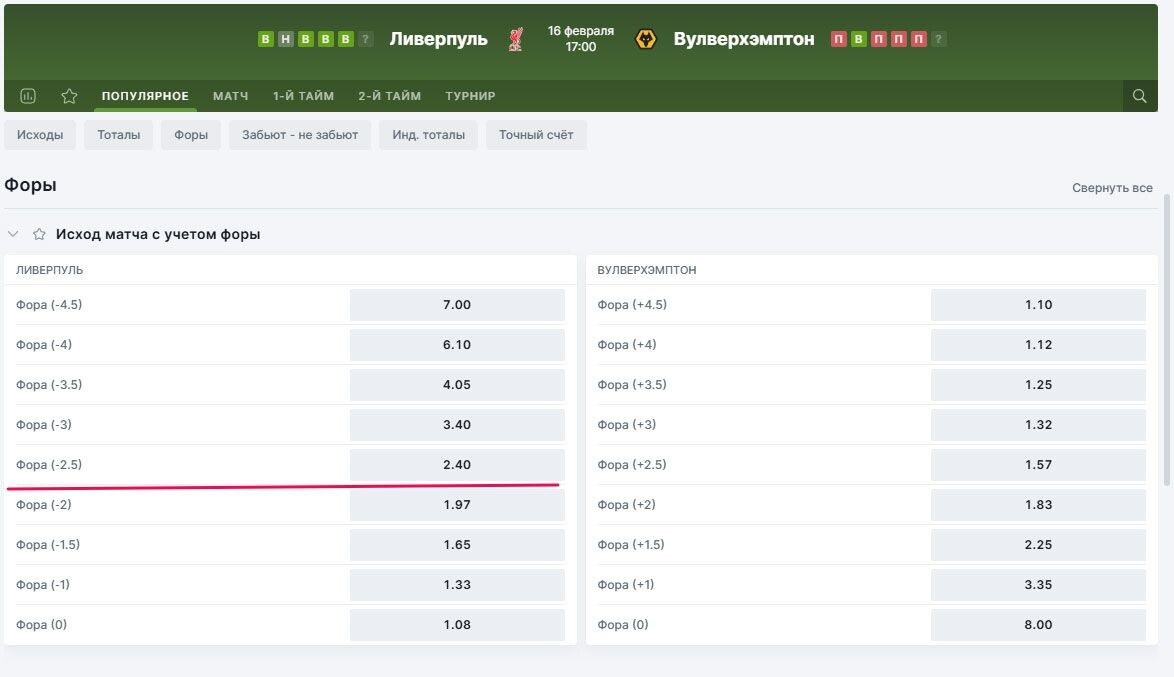Star the "Исход матча с учетом форы" market
Screen dimensions: 1174x677
click(x=39, y=234)
